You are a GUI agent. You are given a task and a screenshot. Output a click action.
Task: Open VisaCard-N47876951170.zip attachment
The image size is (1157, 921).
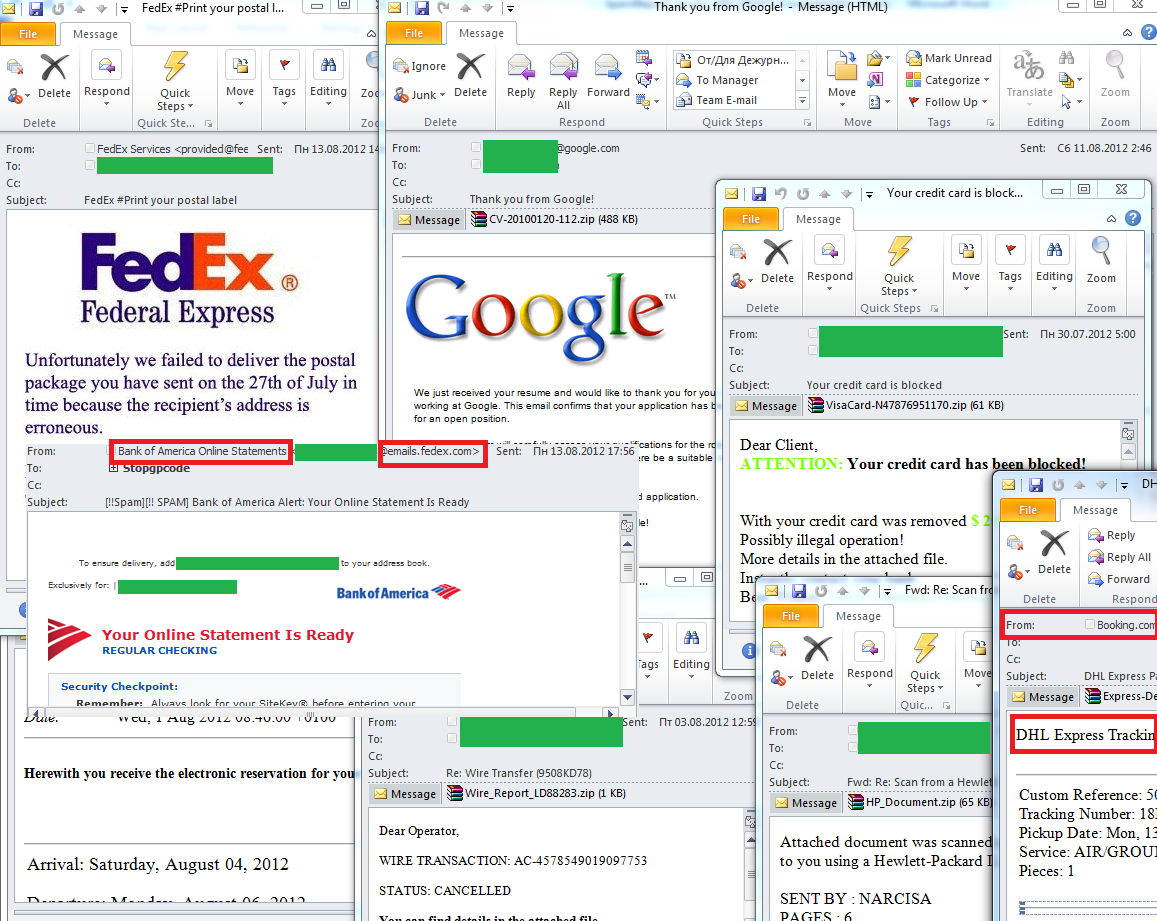coord(905,405)
